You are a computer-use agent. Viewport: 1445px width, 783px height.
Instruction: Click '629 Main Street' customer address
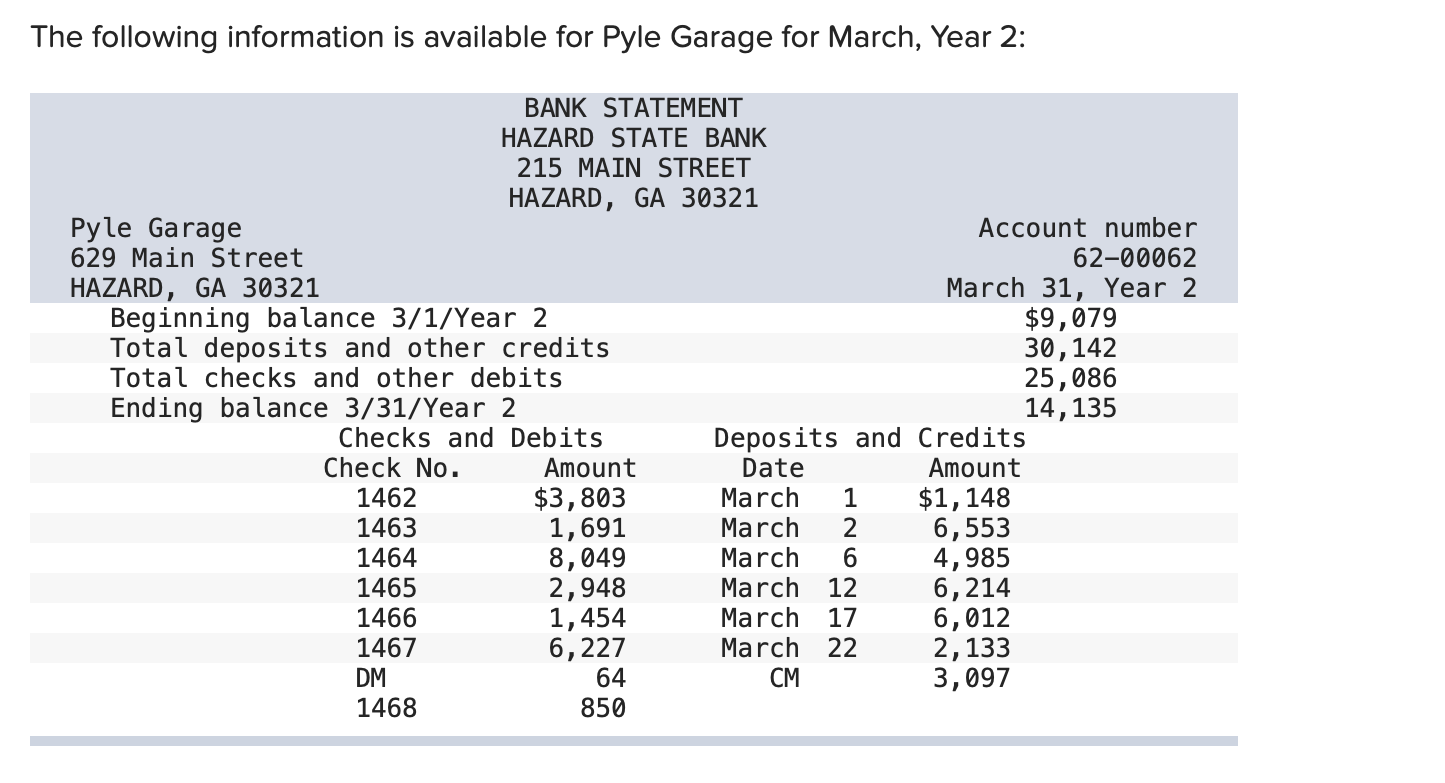186,258
